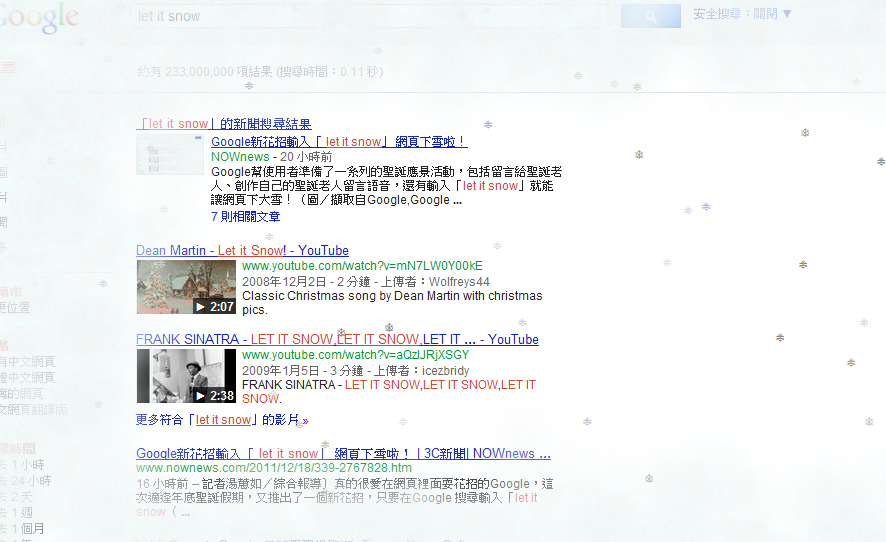Open news headline Google新花招輸入「let it snow」網頁下雪啦！
Image resolution: width=886 pixels, height=542 pixels.
(339, 142)
